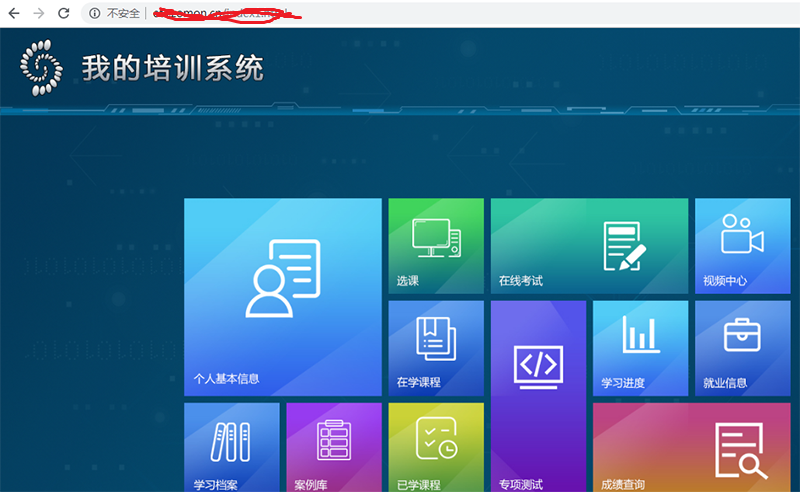This screenshot has width=800, height=492.
Task: Click the 个人基本信息 tile label
Action: 226,379
